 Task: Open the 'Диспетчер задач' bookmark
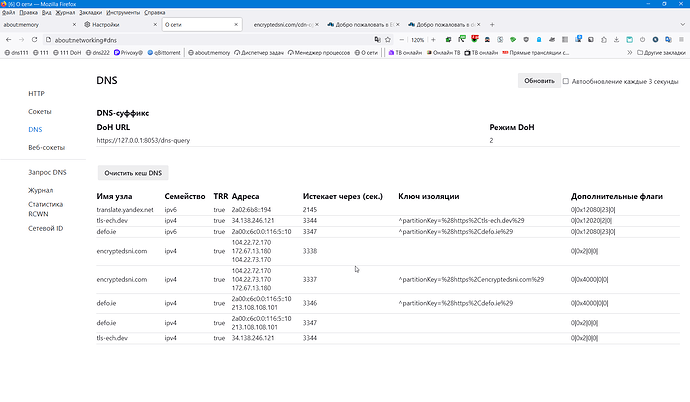(259, 52)
